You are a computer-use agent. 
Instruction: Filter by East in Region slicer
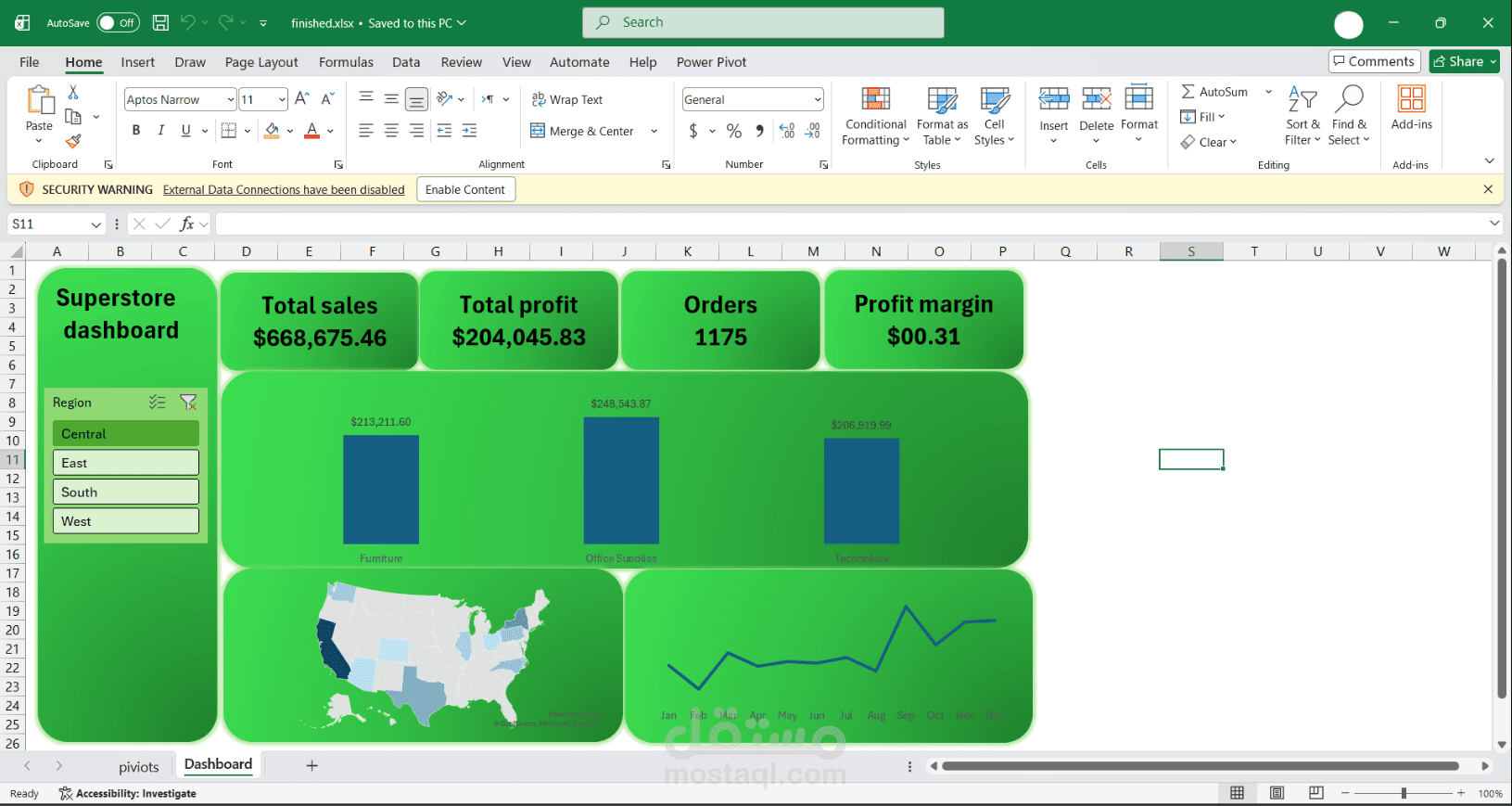coord(126,463)
